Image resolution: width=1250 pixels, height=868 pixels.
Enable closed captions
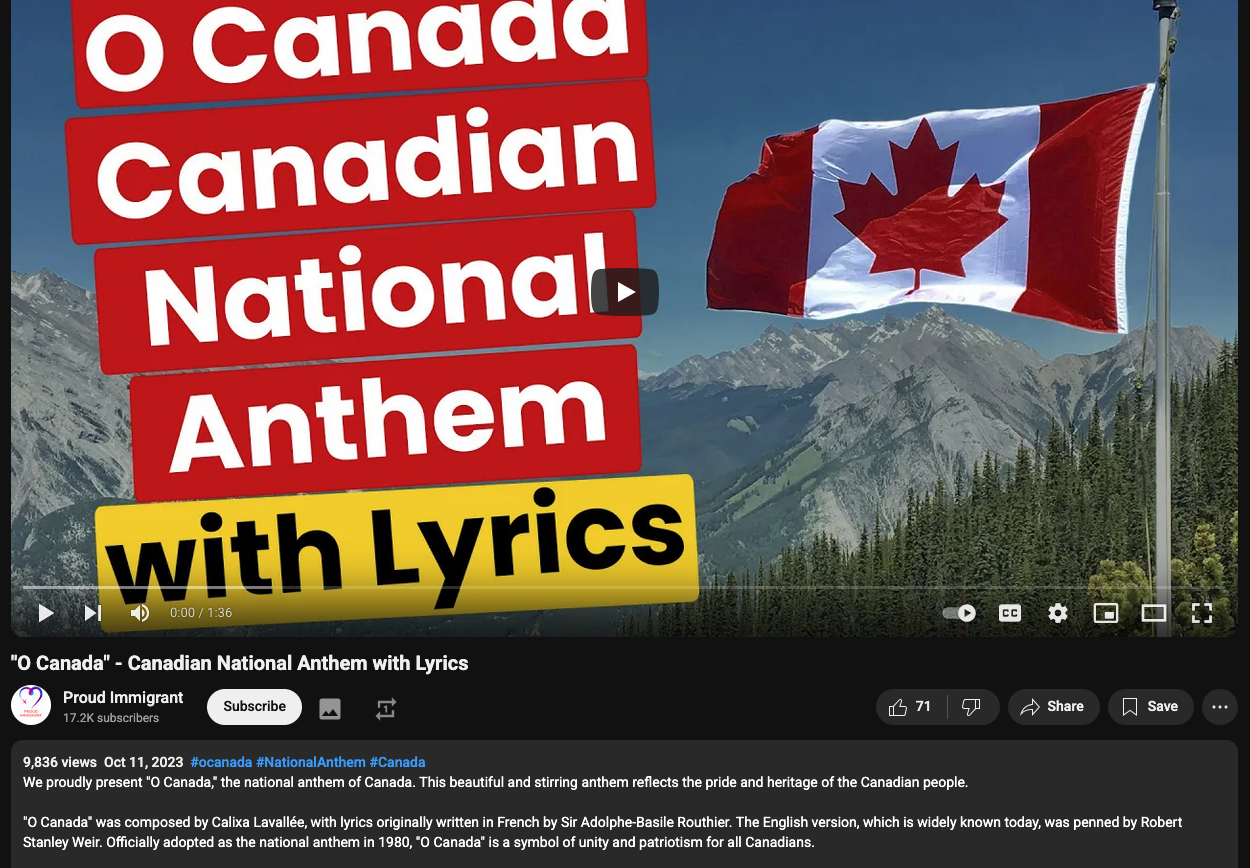(x=1010, y=613)
